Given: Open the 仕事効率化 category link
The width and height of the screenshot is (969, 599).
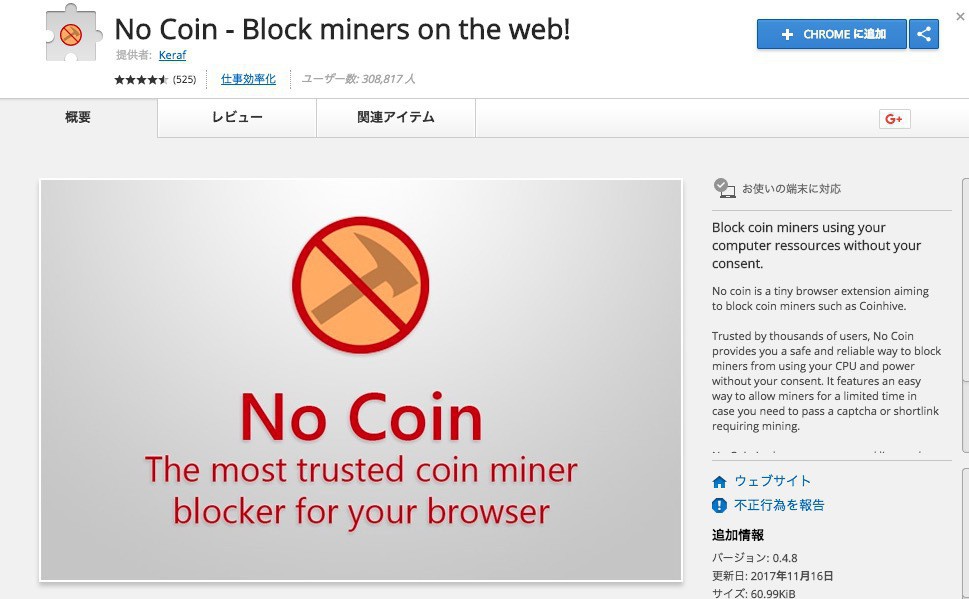Looking at the screenshot, I should tap(248, 79).
